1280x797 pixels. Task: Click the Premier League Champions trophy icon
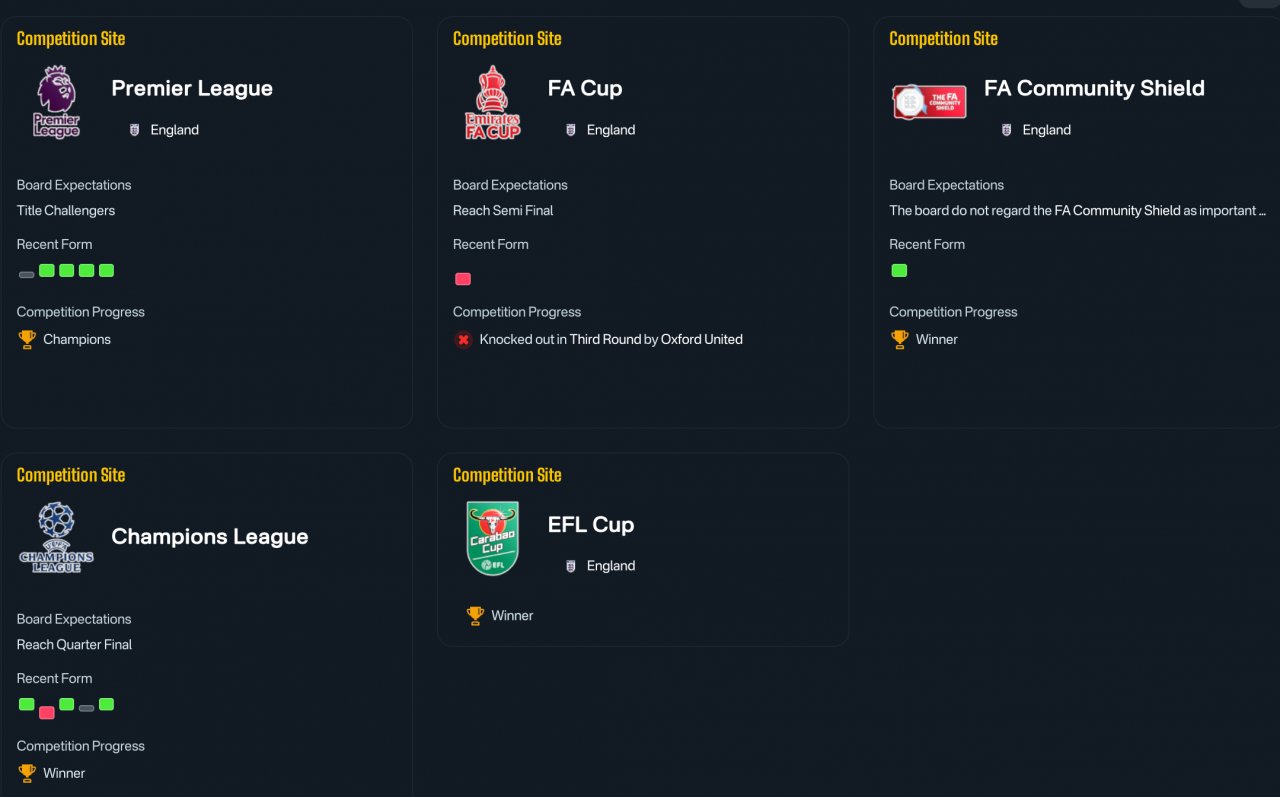[x=27, y=339]
